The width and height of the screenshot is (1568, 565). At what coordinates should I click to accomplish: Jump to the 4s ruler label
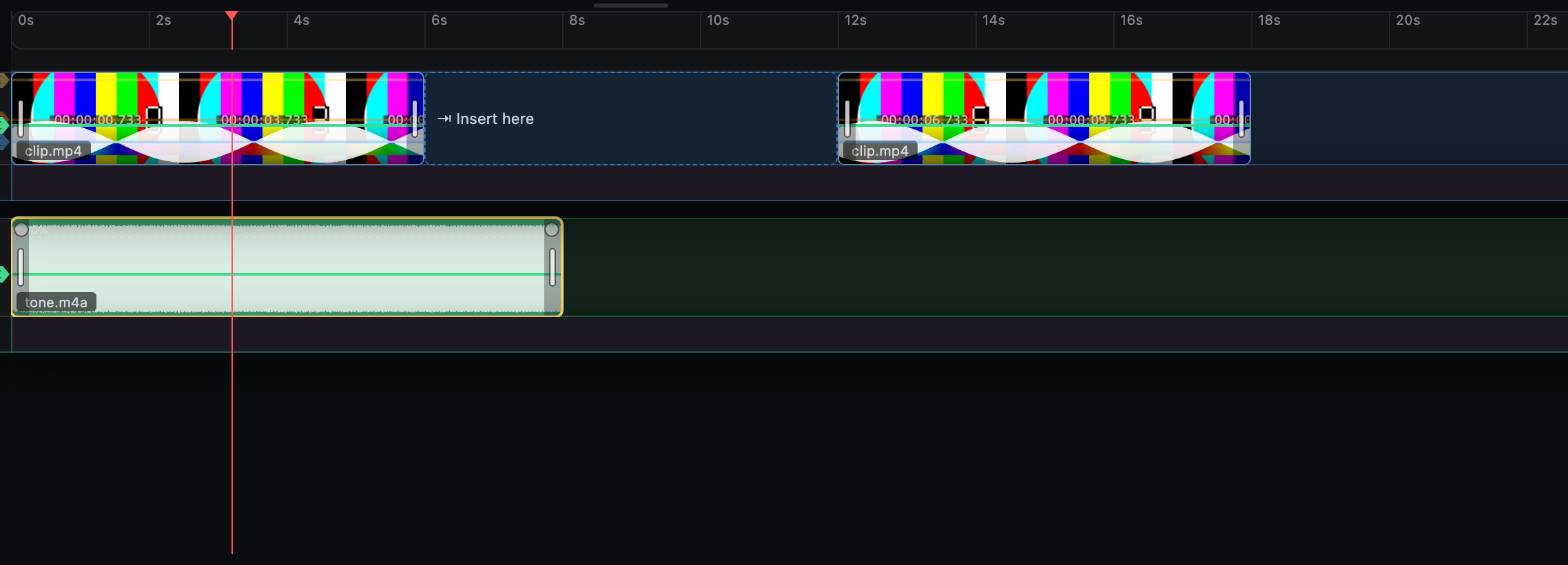tap(302, 21)
